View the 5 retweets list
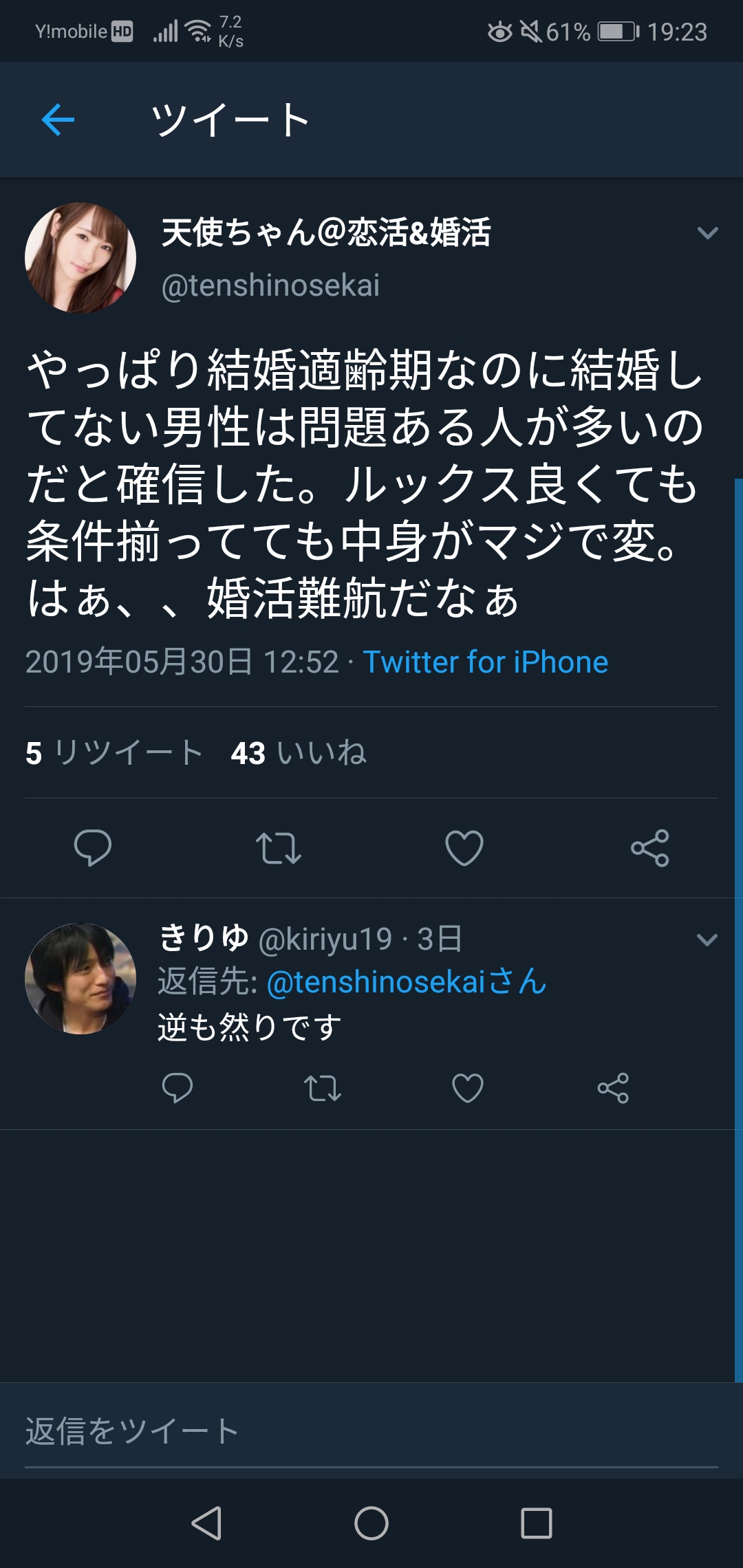The height and width of the screenshot is (1568, 743). (114, 753)
